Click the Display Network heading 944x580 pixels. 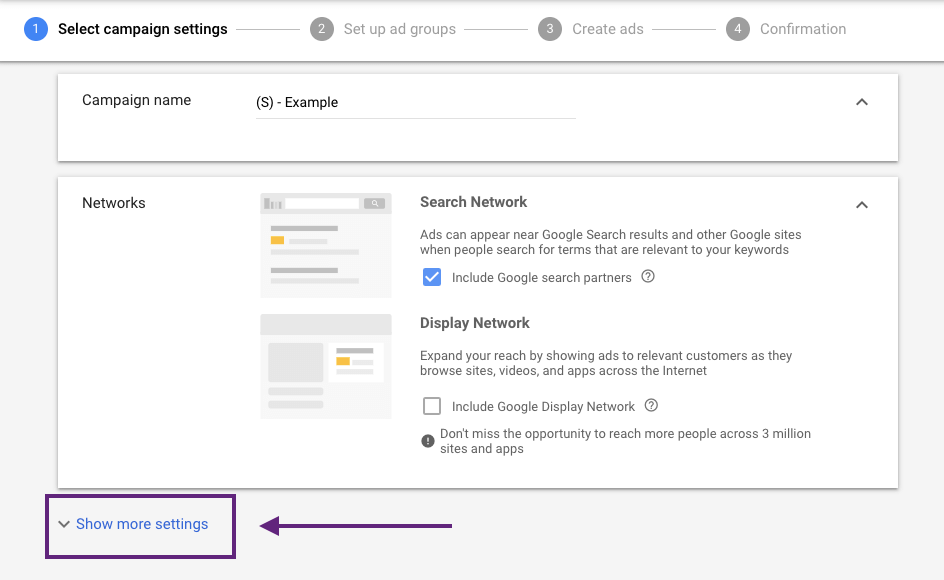pos(474,323)
